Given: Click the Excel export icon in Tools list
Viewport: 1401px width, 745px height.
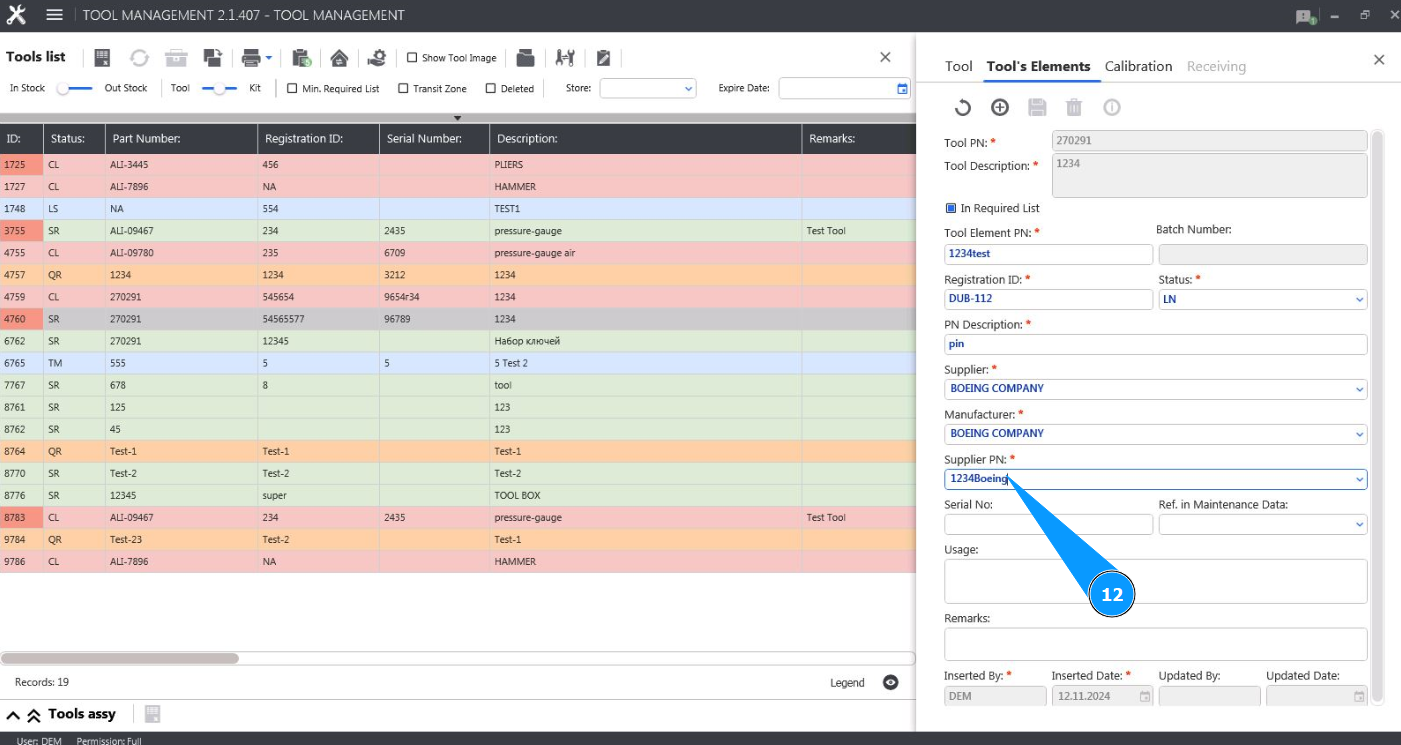Looking at the screenshot, I should pos(102,58).
